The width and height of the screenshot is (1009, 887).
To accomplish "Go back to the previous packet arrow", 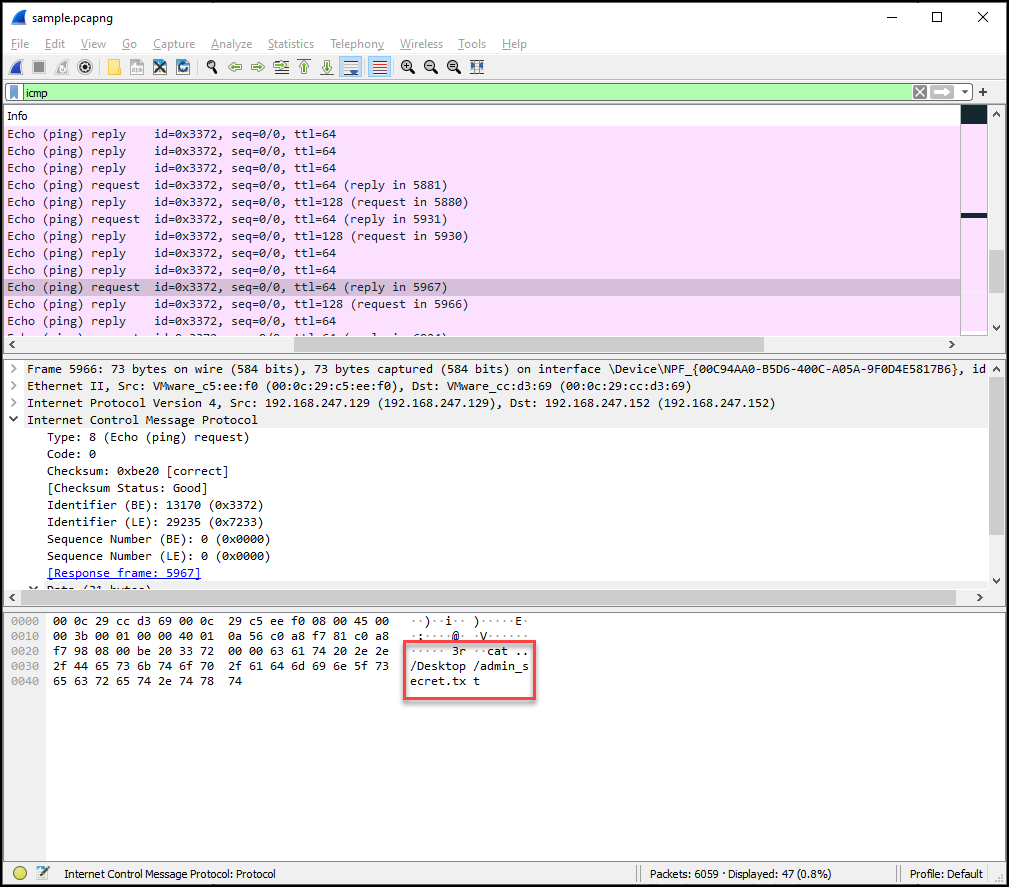I will tap(235, 67).
